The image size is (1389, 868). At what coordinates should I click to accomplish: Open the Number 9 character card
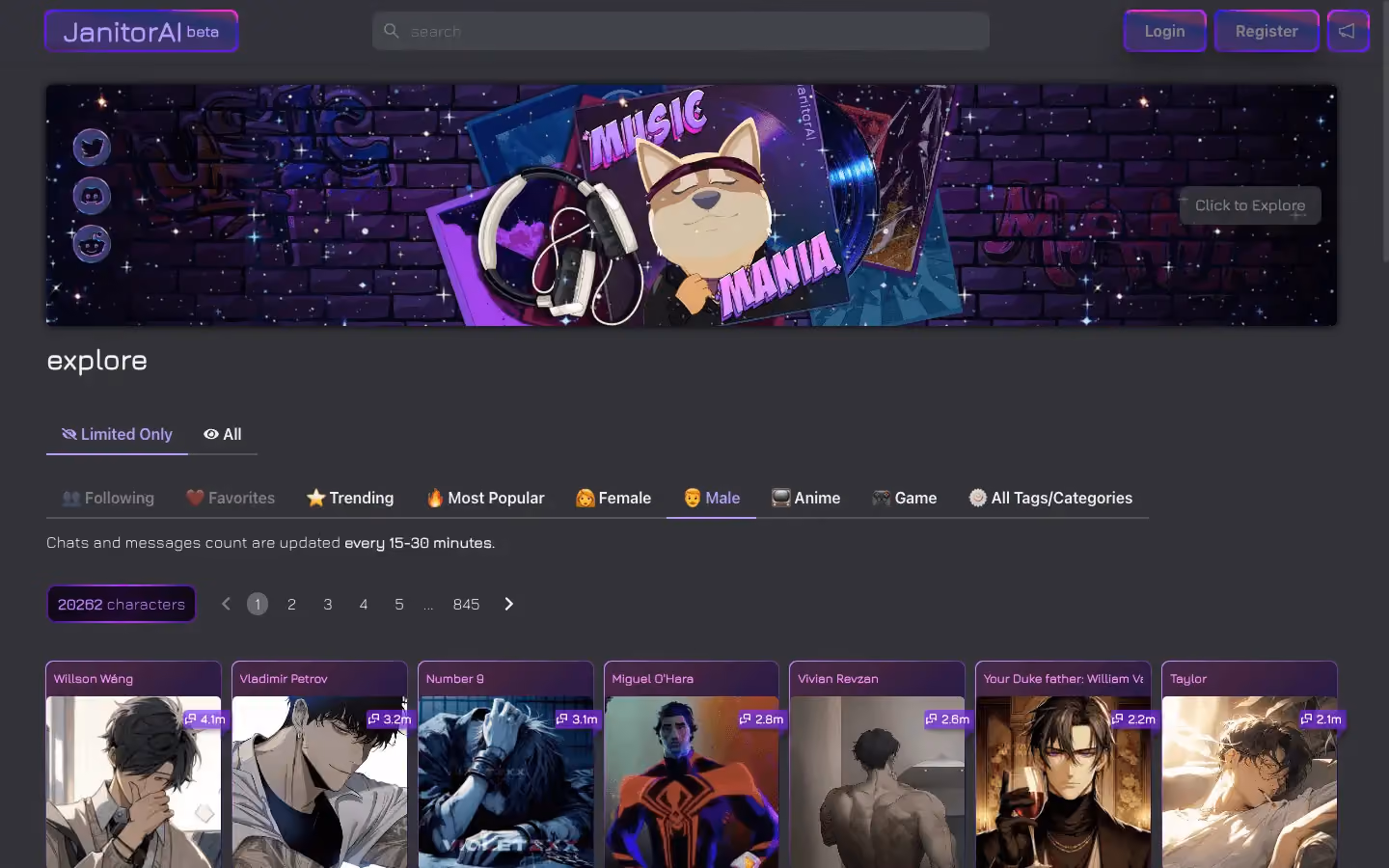tap(505, 765)
